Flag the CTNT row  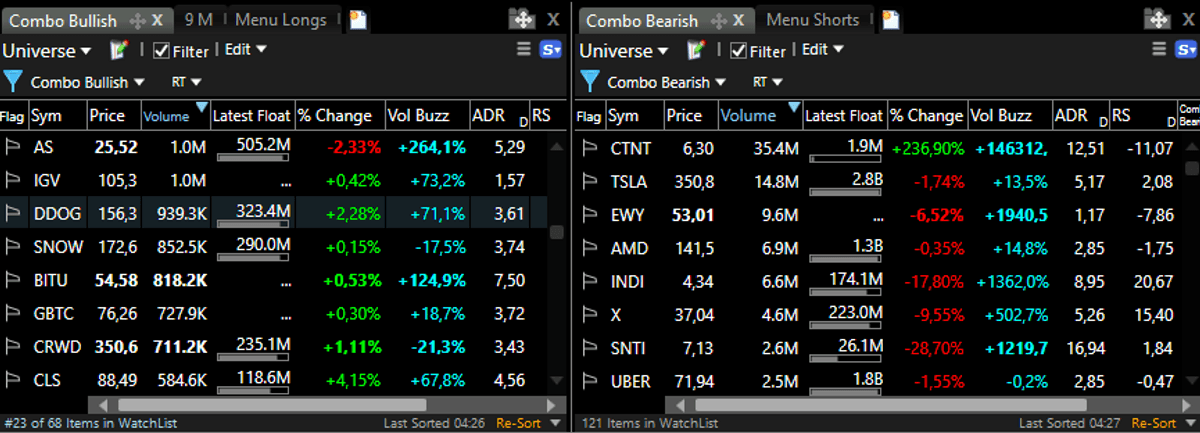tap(590, 149)
